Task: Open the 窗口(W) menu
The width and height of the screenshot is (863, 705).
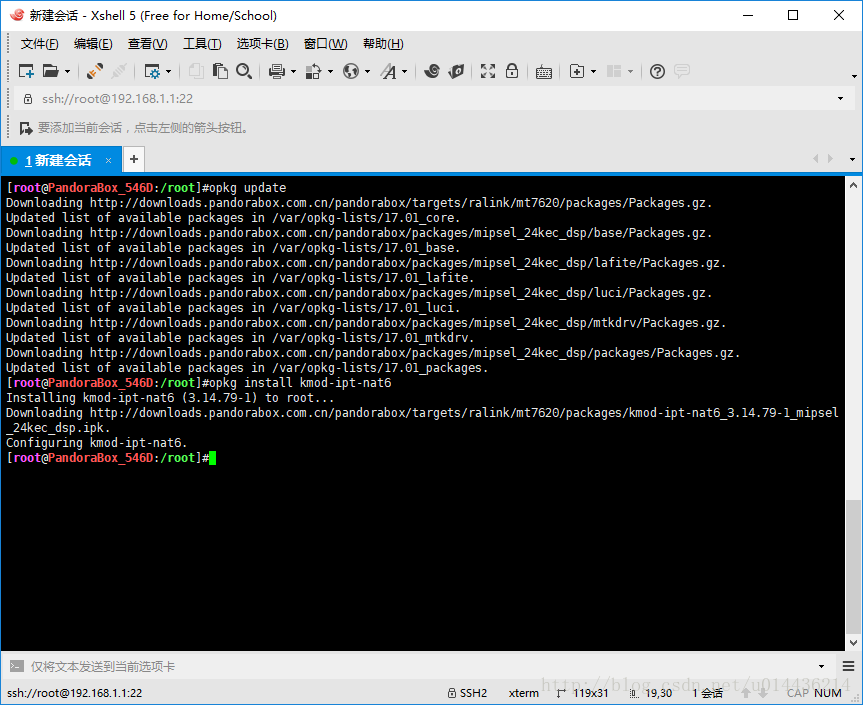Action: pyautogui.click(x=325, y=44)
